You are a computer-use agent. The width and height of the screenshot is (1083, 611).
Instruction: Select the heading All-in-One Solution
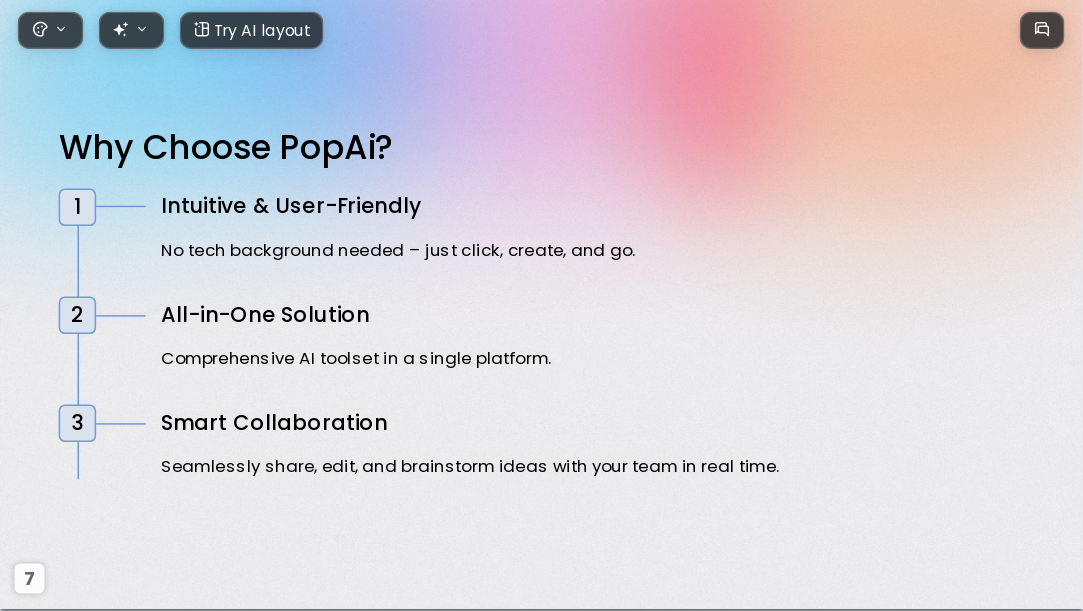(265, 315)
